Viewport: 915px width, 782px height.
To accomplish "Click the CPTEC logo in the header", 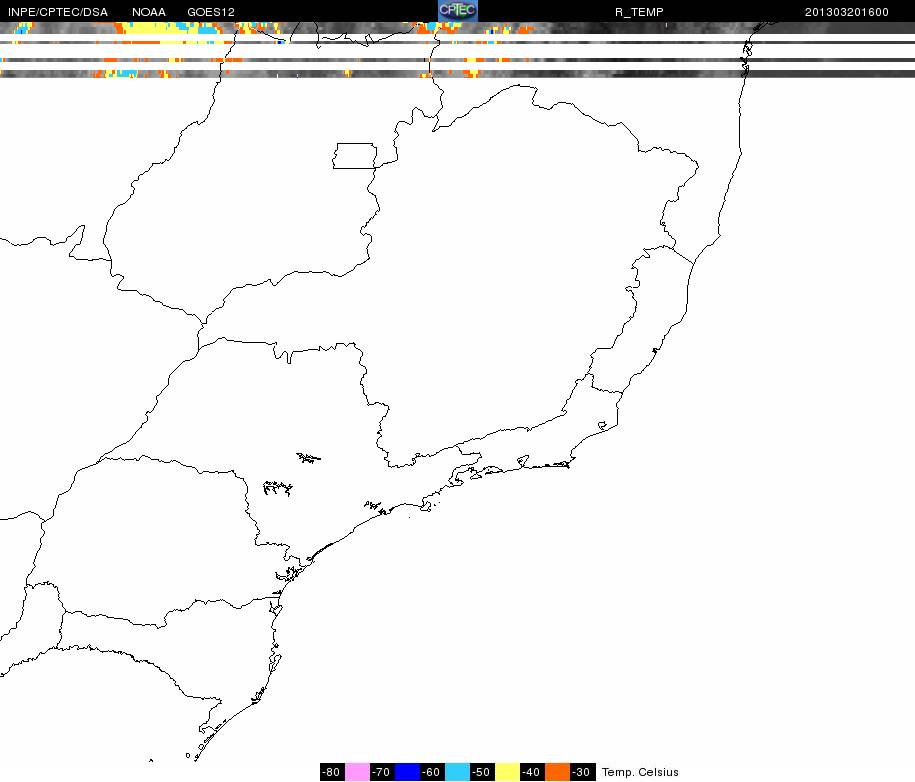I will point(458,11).
